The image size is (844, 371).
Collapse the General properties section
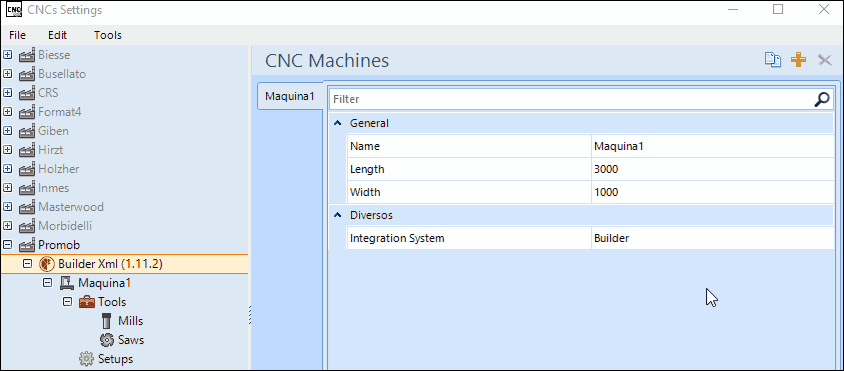337,123
